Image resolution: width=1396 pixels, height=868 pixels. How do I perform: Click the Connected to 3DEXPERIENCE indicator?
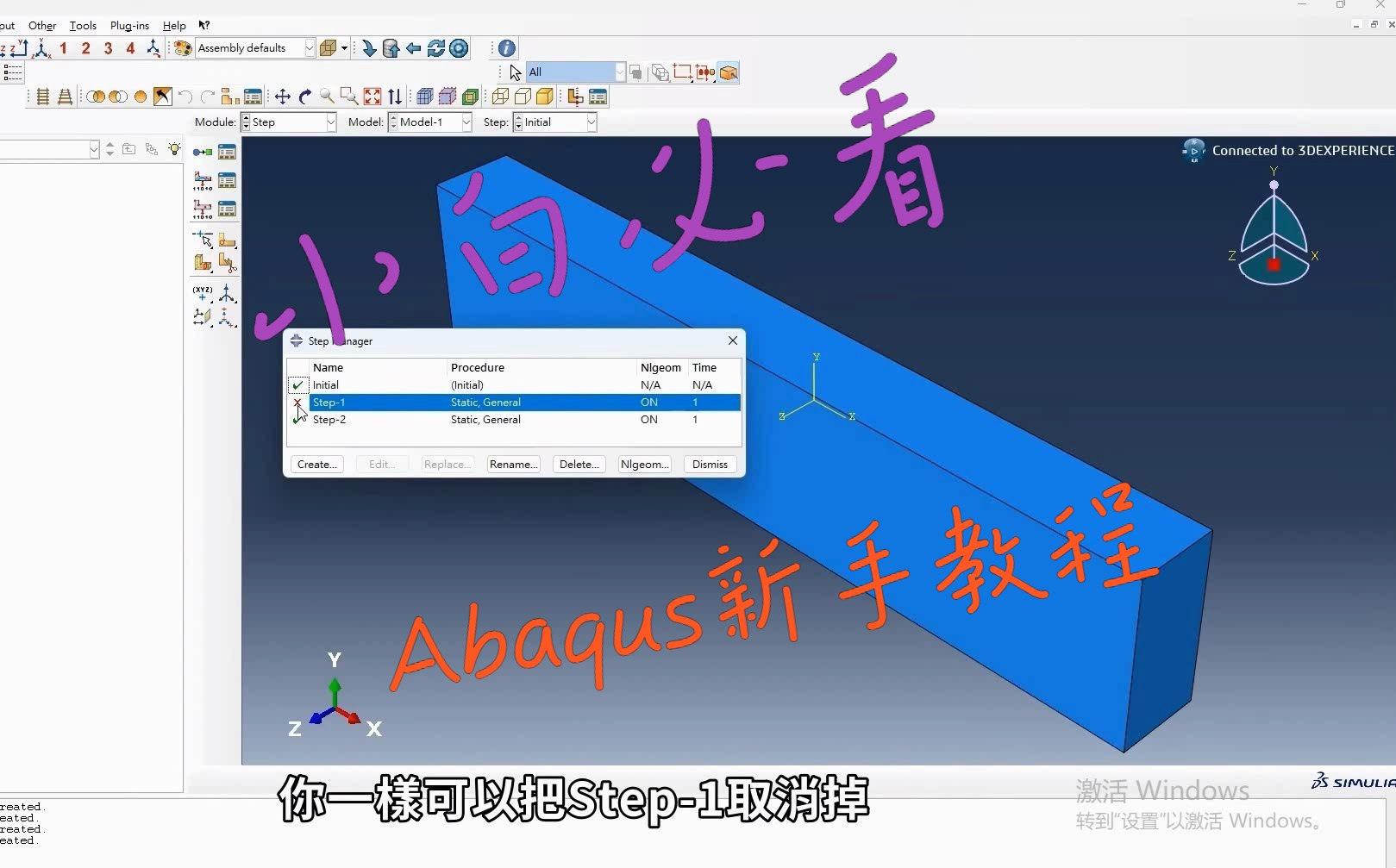pos(1288,150)
